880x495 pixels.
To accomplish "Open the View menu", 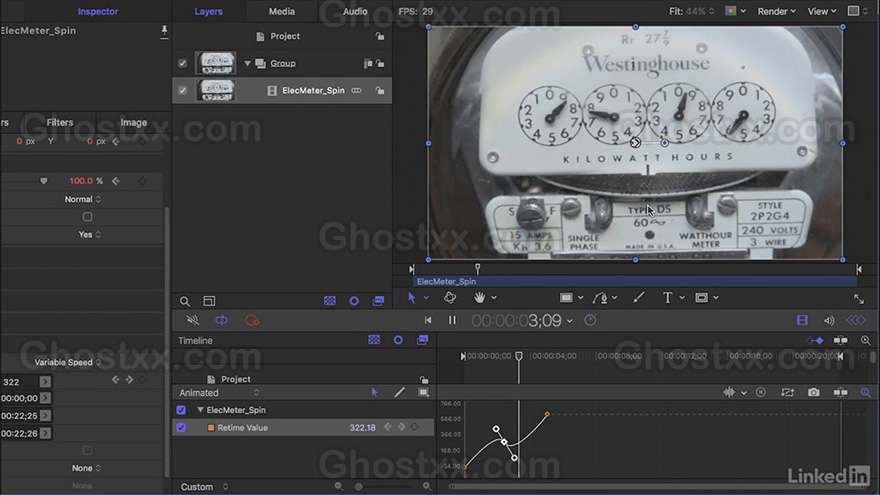I will point(822,11).
